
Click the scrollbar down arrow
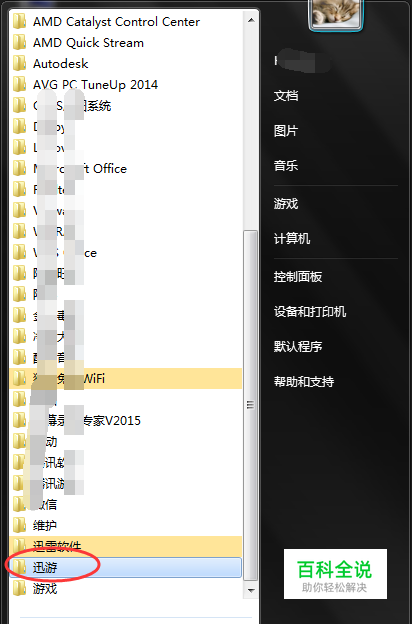(251, 590)
